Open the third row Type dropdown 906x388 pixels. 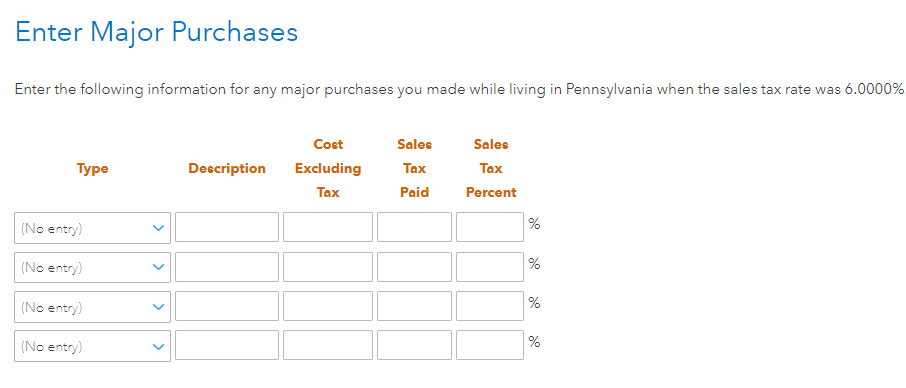coord(92,307)
